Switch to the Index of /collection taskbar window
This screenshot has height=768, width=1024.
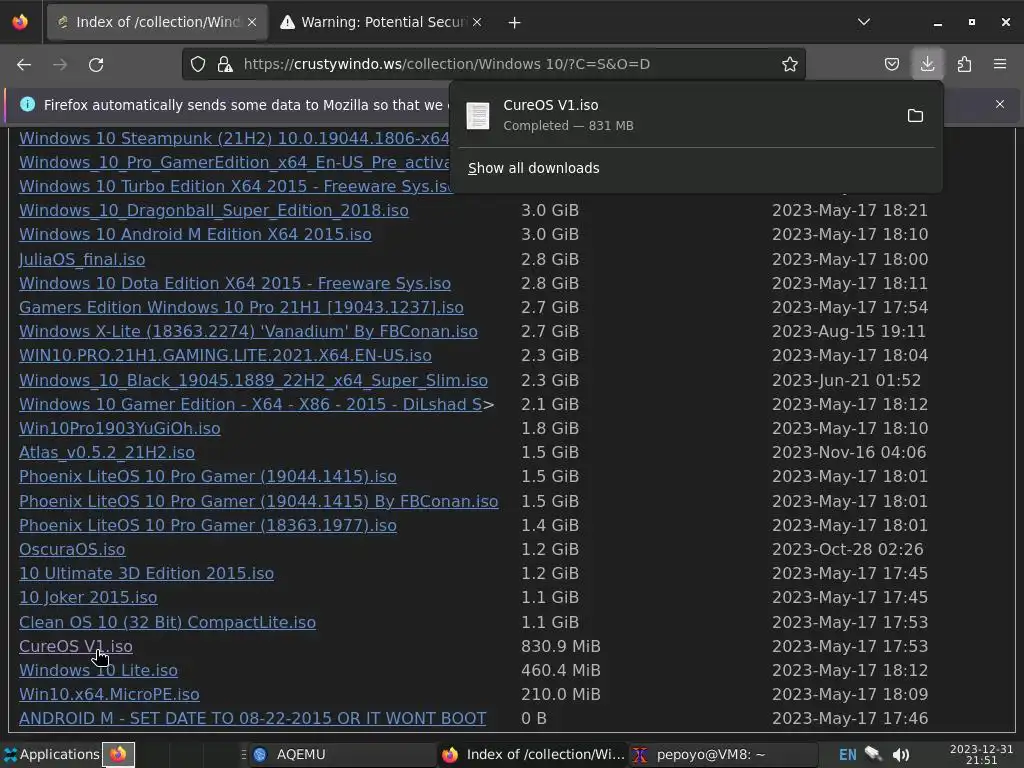533,754
